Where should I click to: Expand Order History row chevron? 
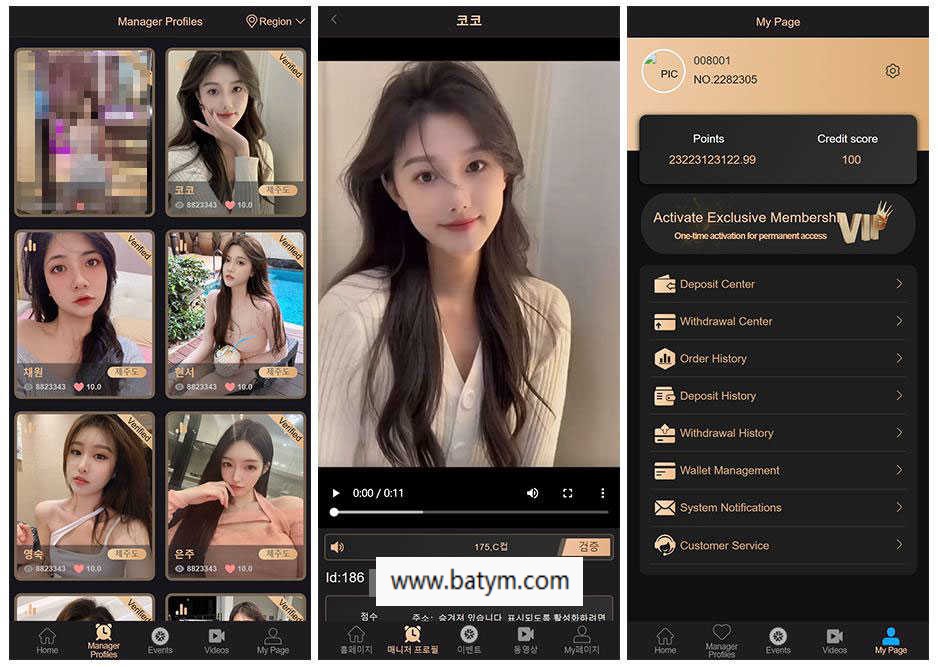(899, 358)
